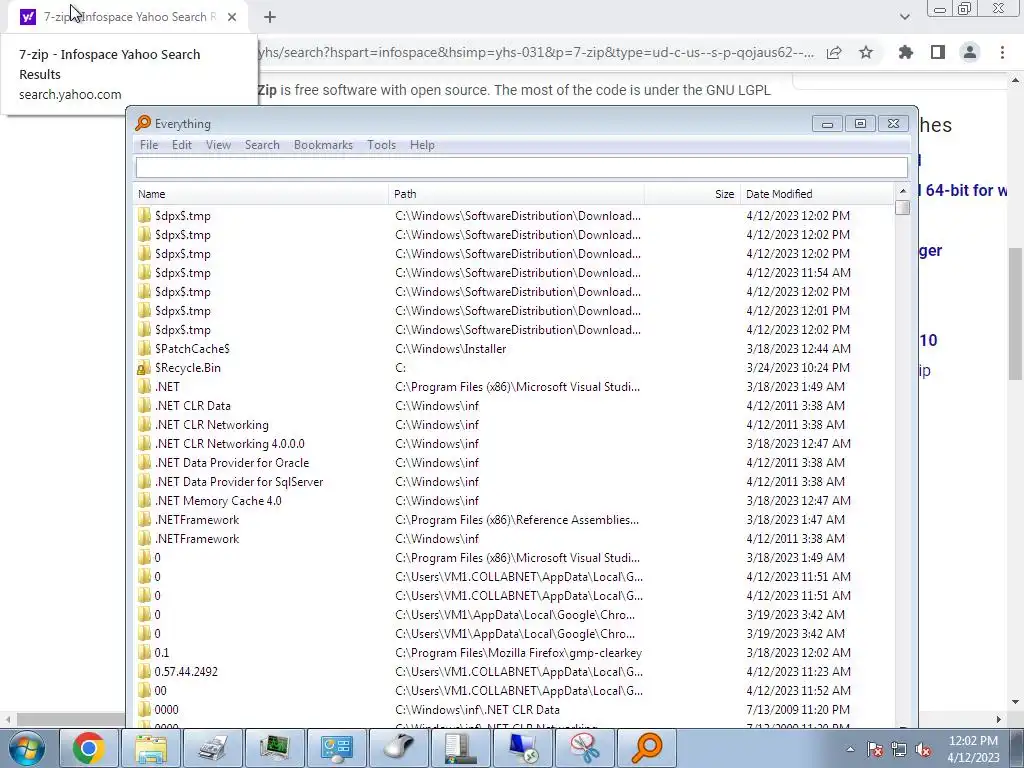1024x768 pixels.
Task: Open the View menu in Everything
Action: [x=218, y=145]
